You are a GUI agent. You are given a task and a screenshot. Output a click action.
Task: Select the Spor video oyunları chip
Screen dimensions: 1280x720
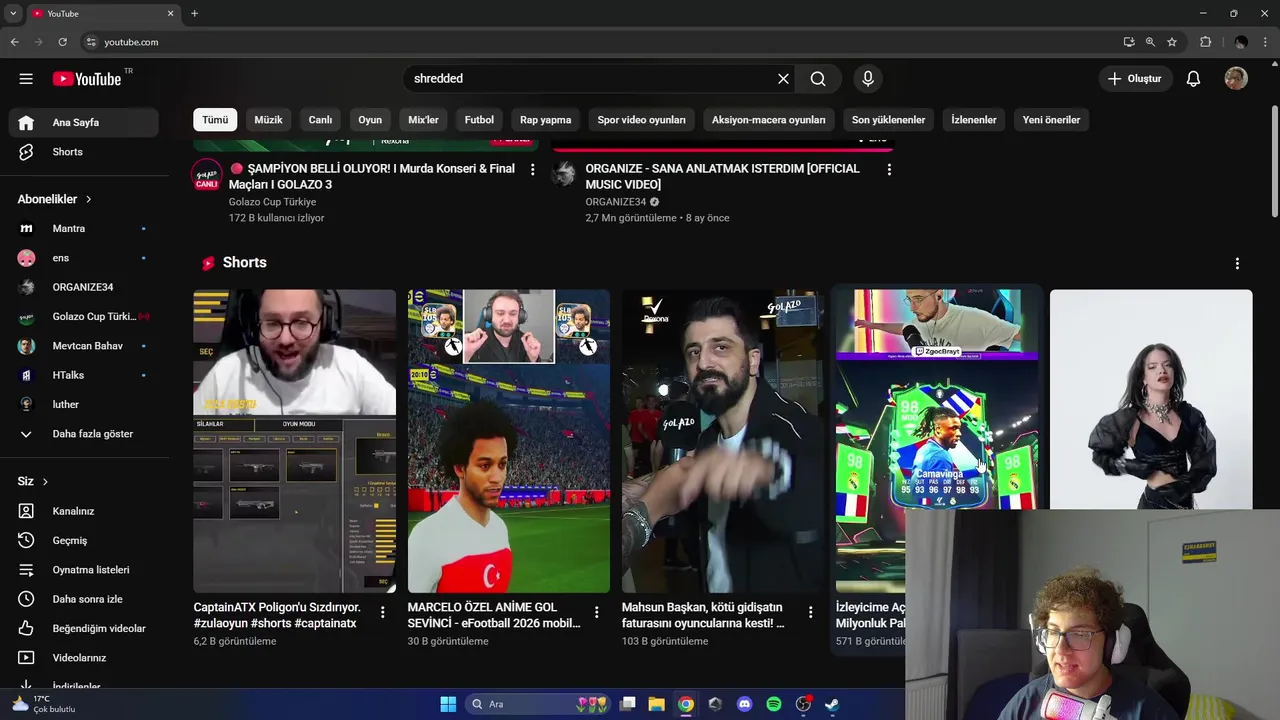point(642,120)
